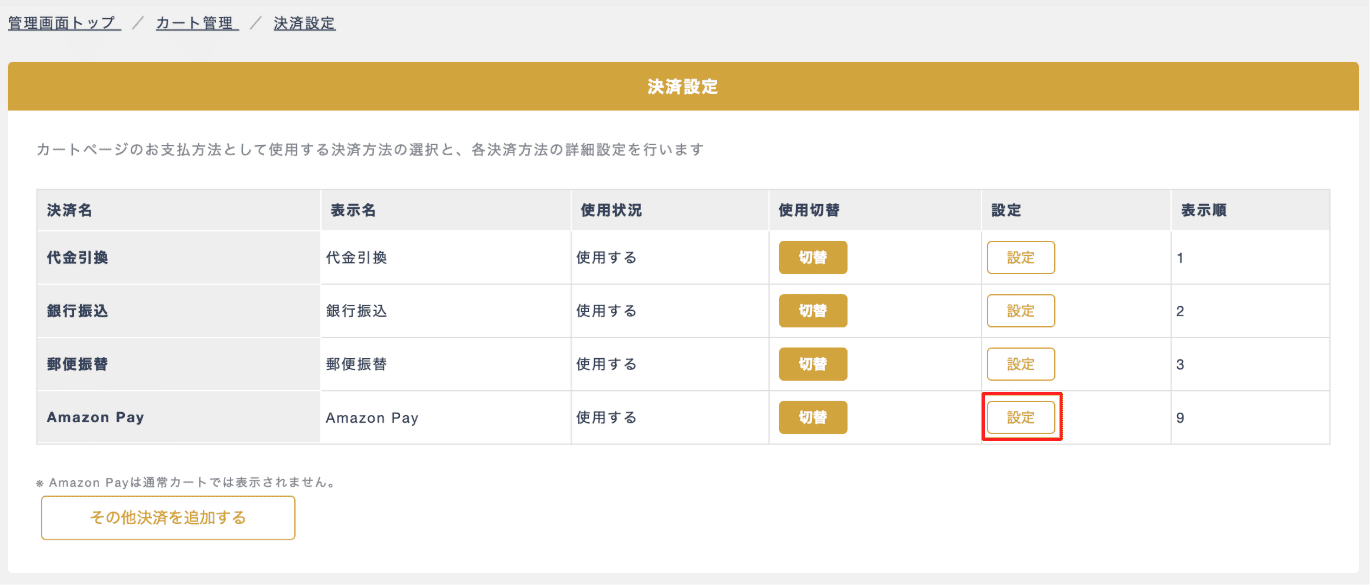The height and width of the screenshot is (586, 1372).
Task: Select the Amazon Pay payment name cell
Action: [95, 417]
